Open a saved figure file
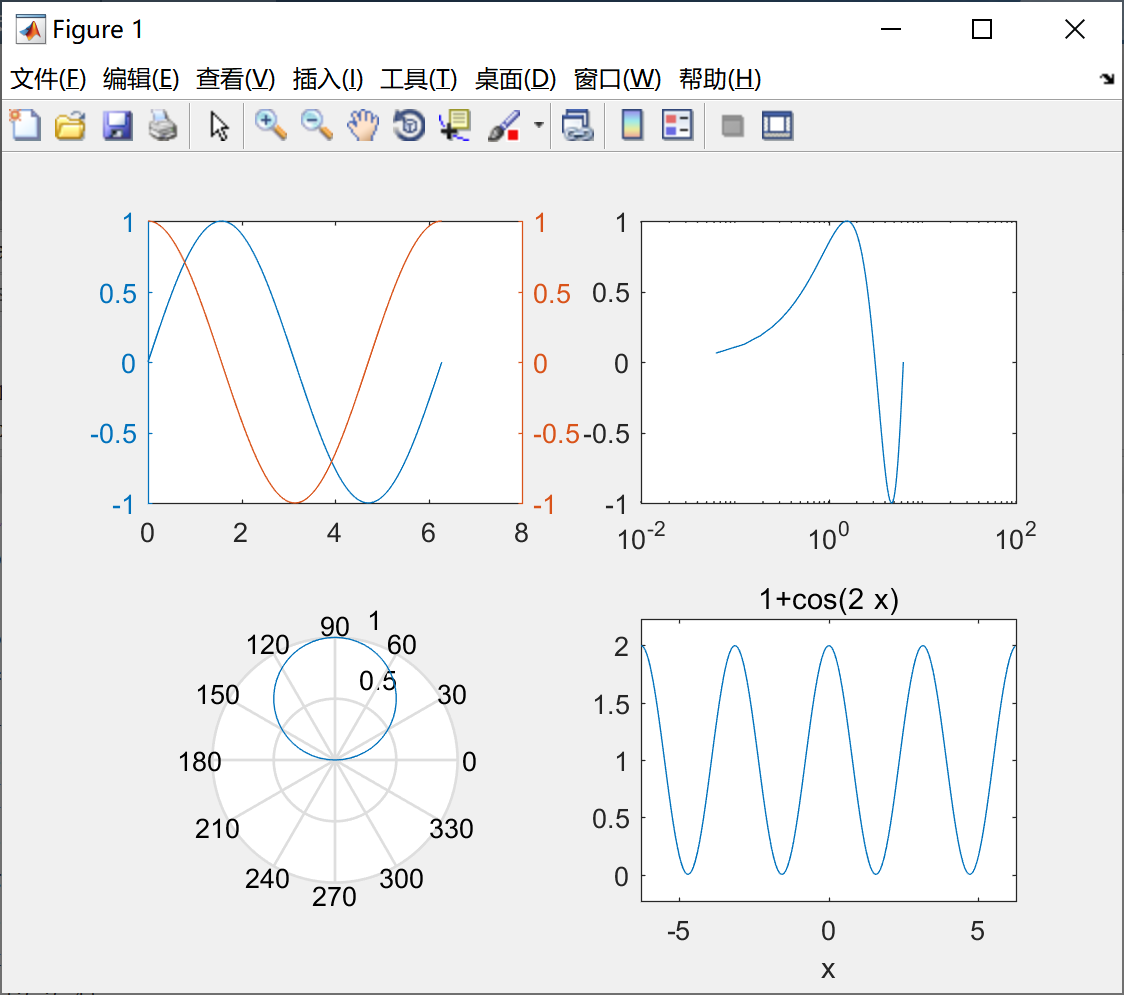The height and width of the screenshot is (995, 1124). click(x=70, y=125)
